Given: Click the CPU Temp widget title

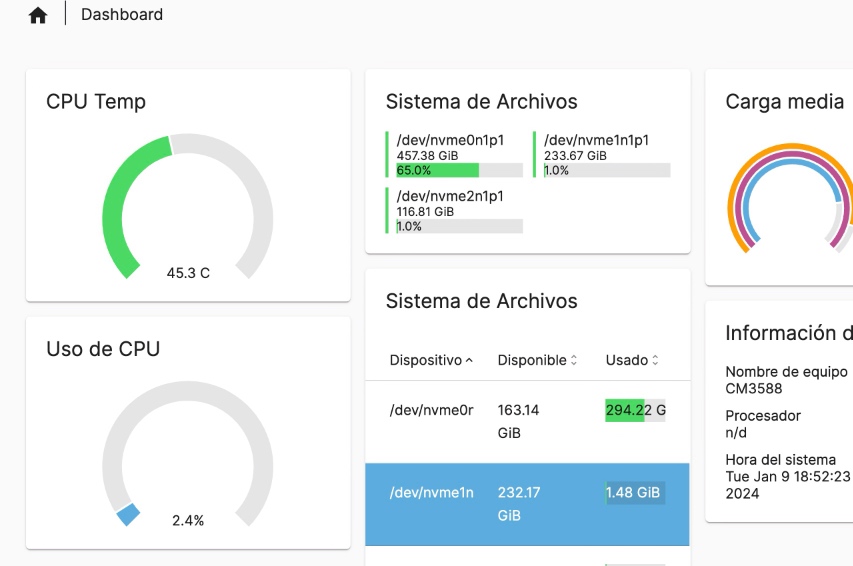Looking at the screenshot, I should point(96,102).
